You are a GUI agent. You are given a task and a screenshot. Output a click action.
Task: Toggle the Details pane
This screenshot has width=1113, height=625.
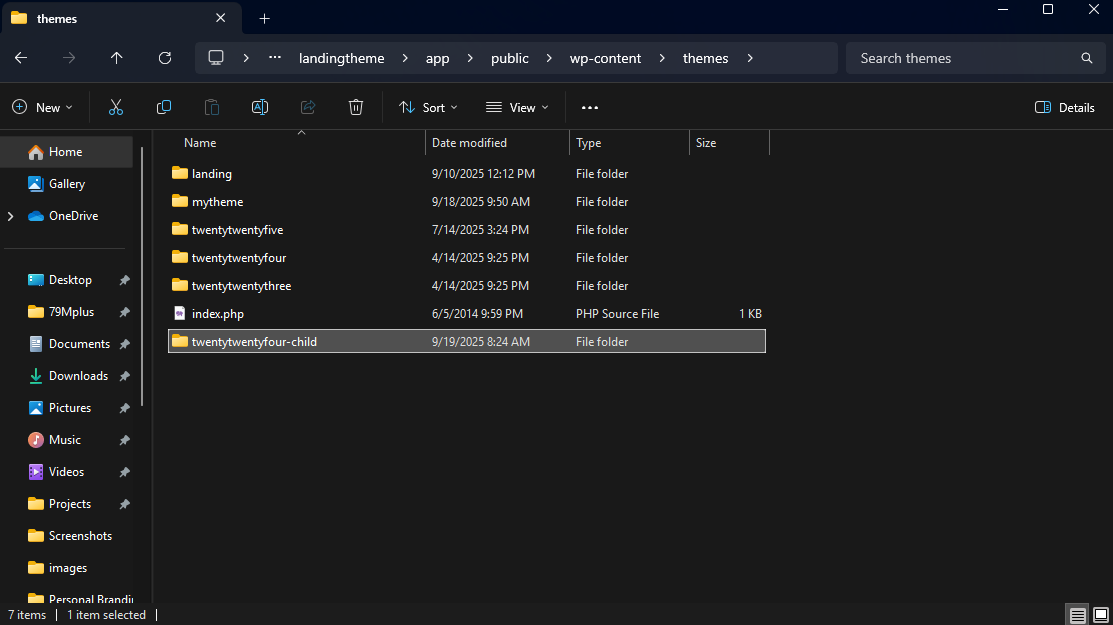point(1064,107)
